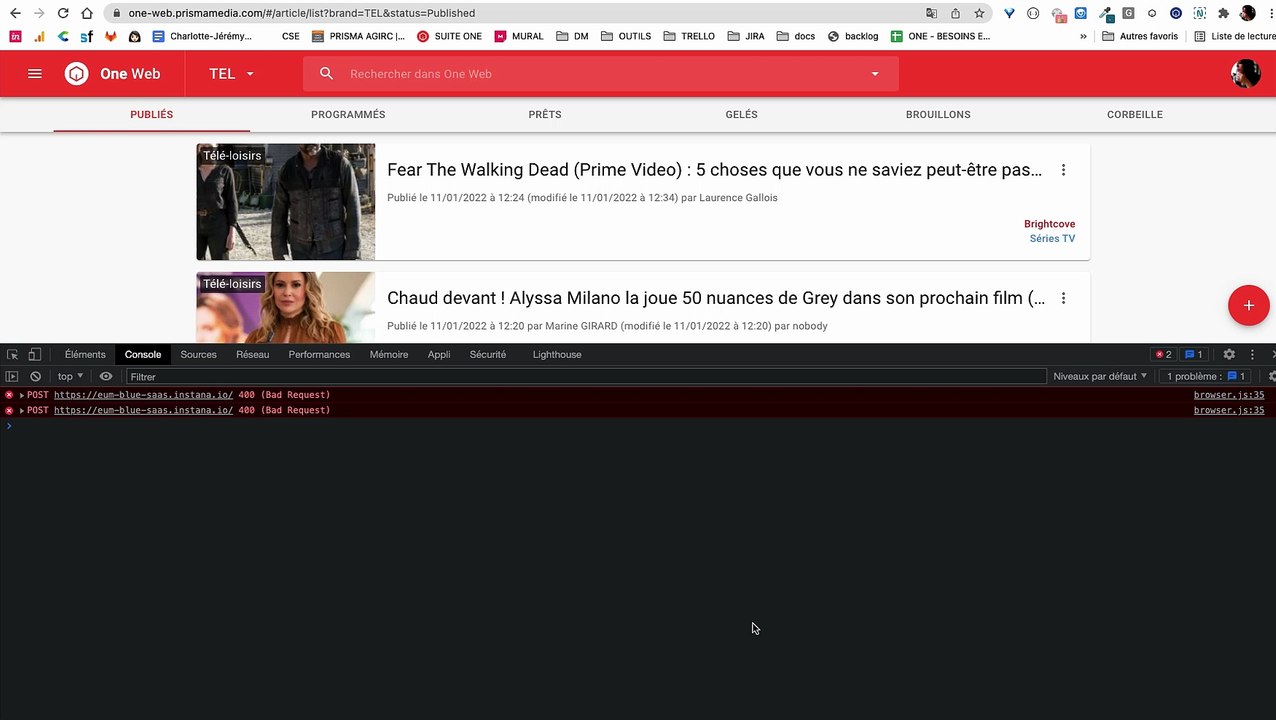This screenshot has width=1276, height=720.
Task: Bookmark this page with star
Action: (979, 13)
